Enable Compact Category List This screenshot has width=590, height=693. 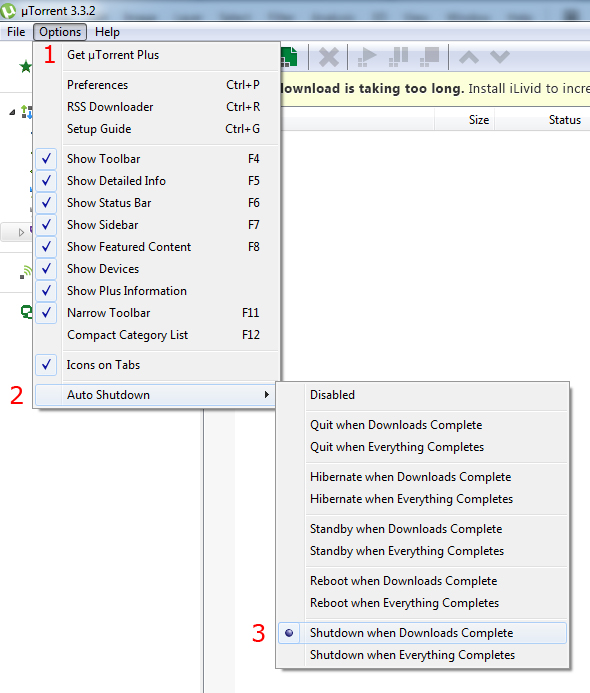tap(157, 335)
